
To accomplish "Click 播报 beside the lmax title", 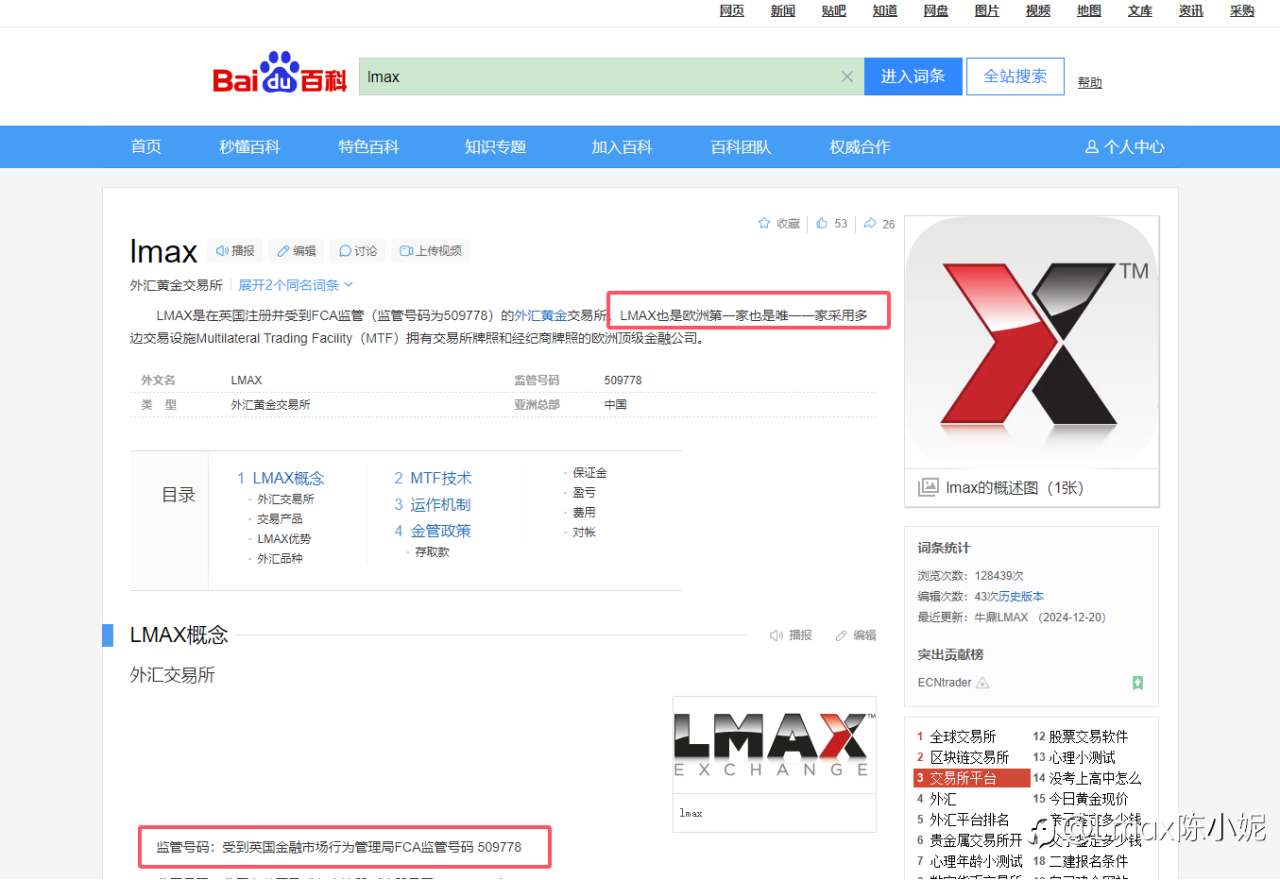I will coord(236,251).
